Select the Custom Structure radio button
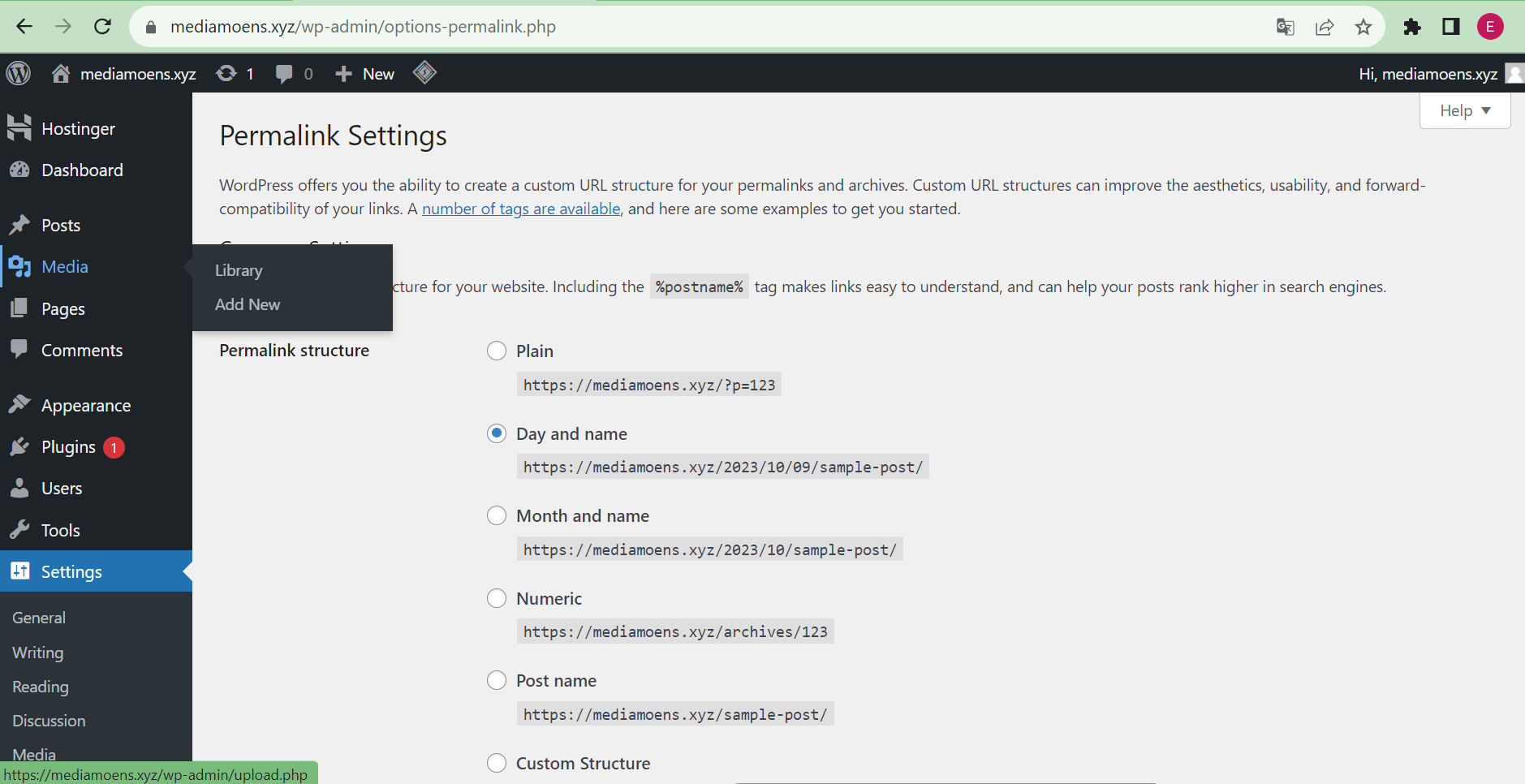This screenshot has width=1525, height=784. pos(497,763)
